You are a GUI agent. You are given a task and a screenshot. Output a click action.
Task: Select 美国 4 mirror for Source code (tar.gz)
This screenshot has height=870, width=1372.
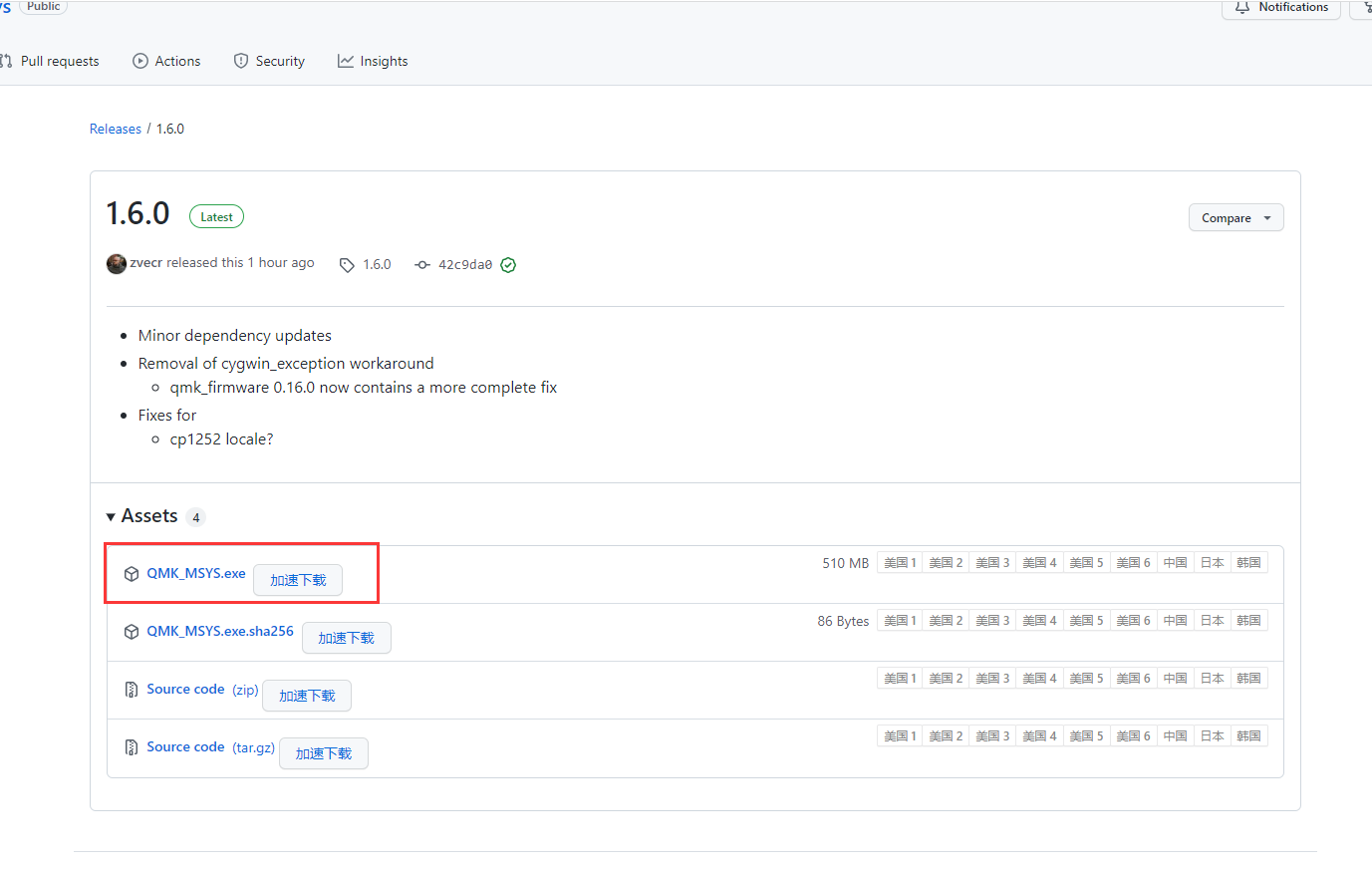1039,736
